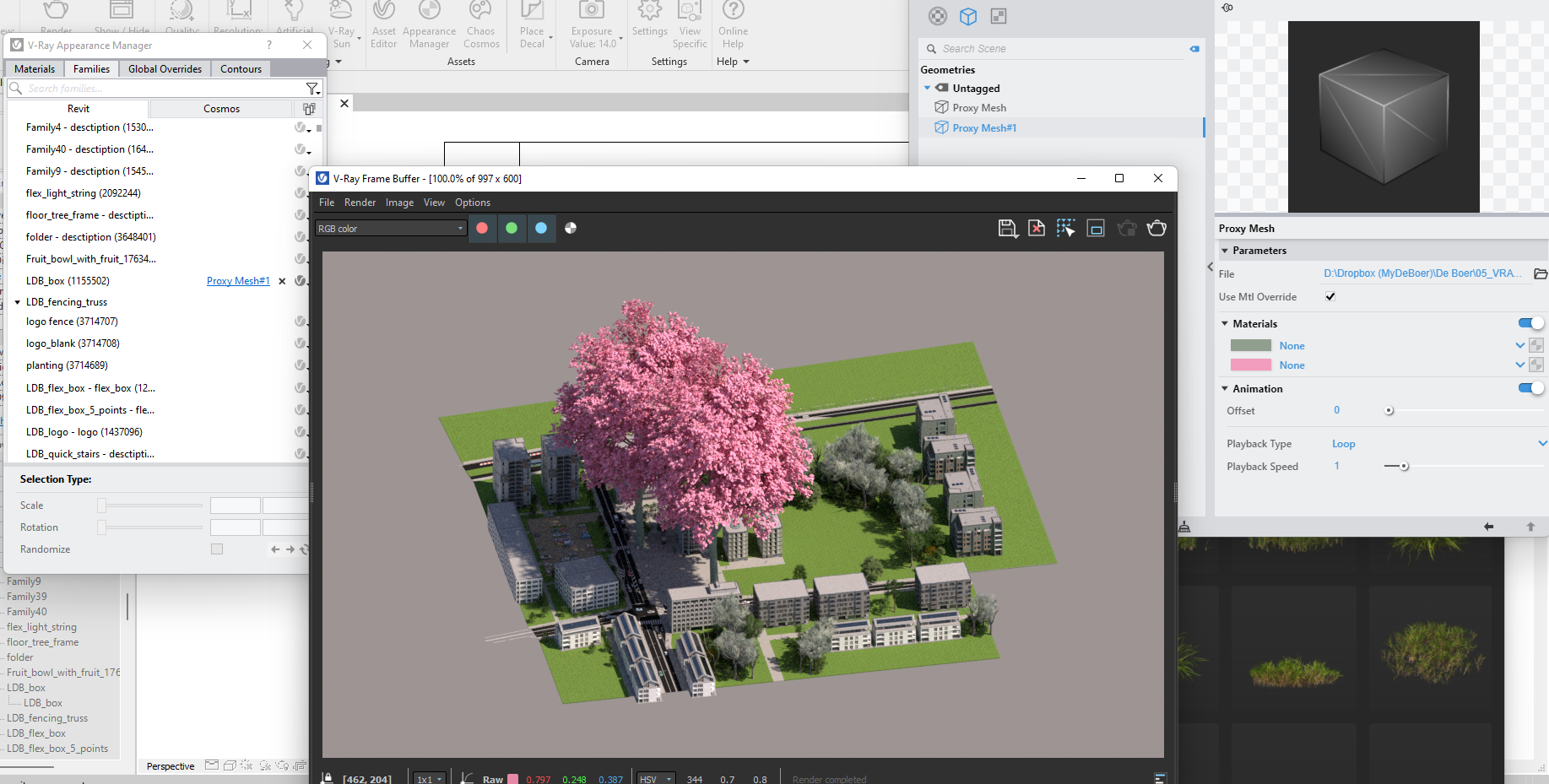Click the green material color swatch
This screenshot has height=784, width=1549.
pyautogui.click(x=1251, y=345)
